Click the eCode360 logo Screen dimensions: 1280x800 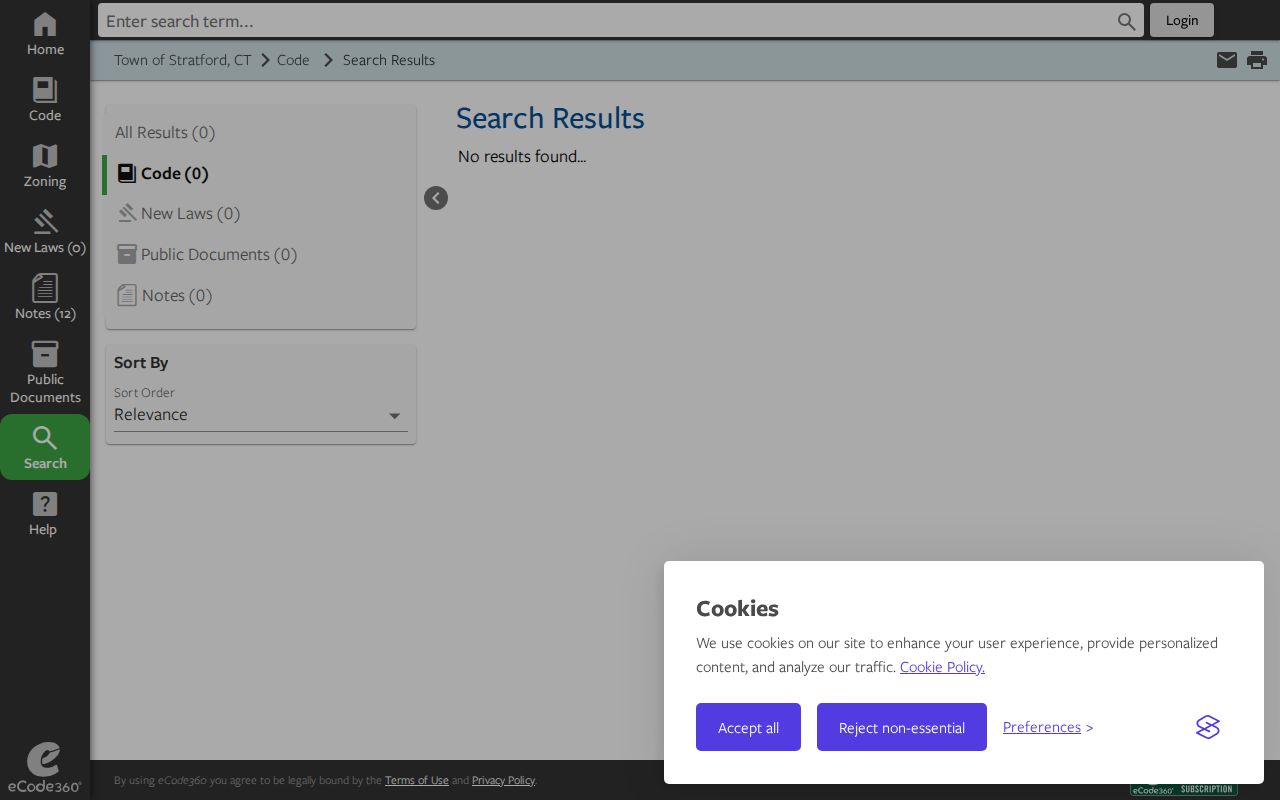(x=44, y=767)
